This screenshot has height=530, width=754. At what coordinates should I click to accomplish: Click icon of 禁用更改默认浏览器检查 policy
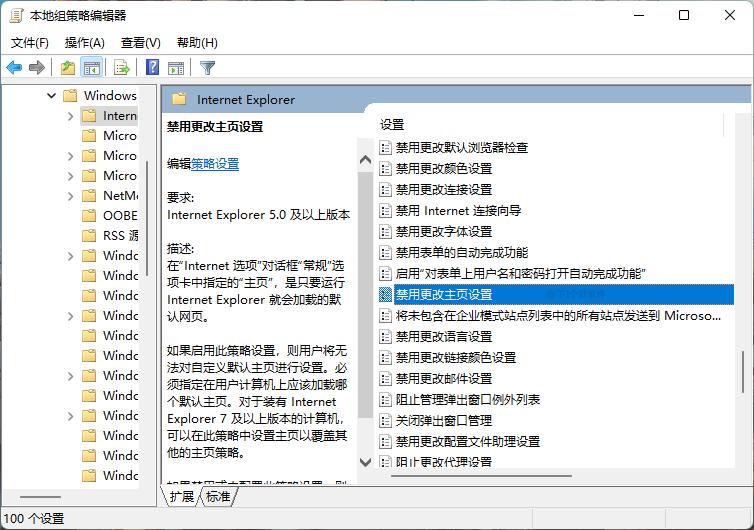tap(385, 147)
